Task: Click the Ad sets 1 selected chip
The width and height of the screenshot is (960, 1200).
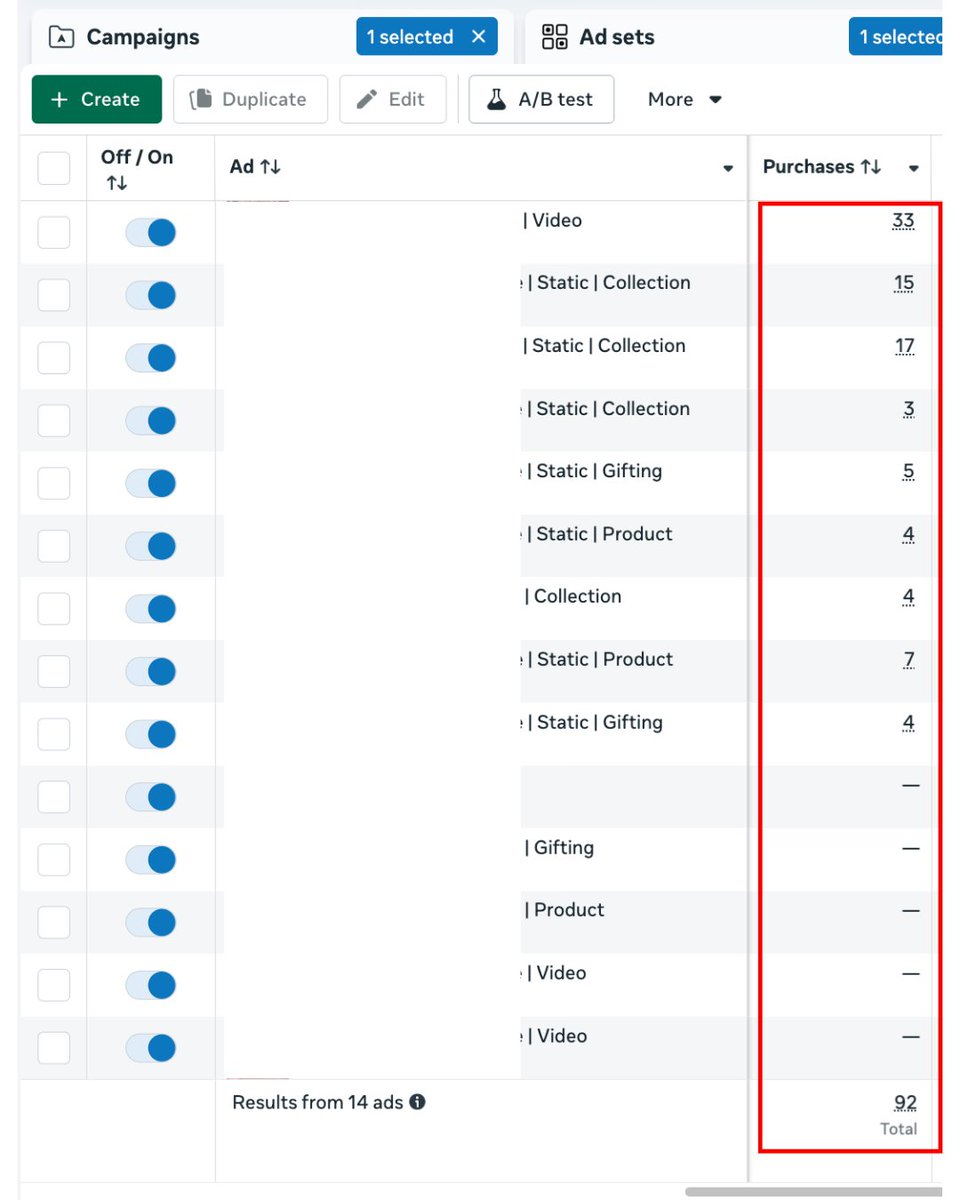Action: click(x=897, y=37)
